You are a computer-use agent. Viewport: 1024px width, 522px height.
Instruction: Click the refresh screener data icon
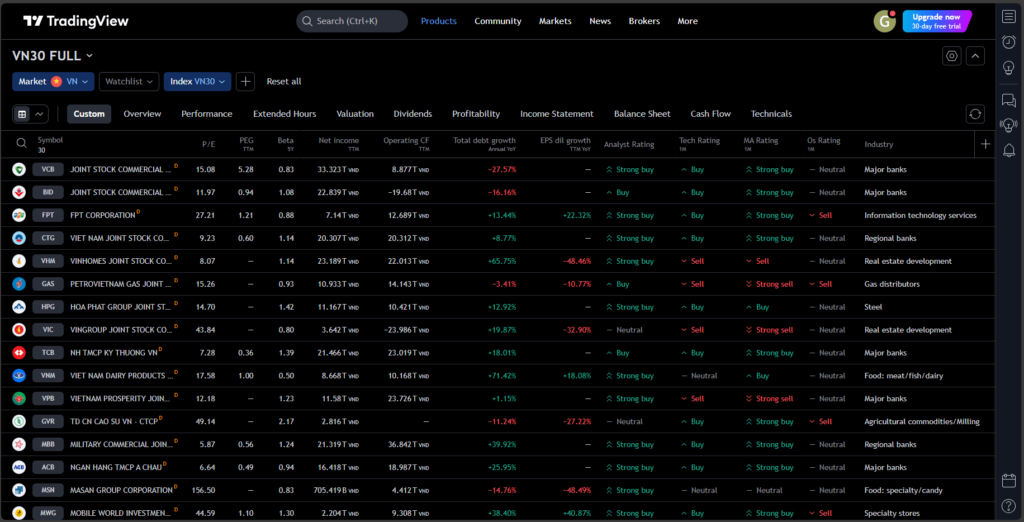(x=975, y=114)
